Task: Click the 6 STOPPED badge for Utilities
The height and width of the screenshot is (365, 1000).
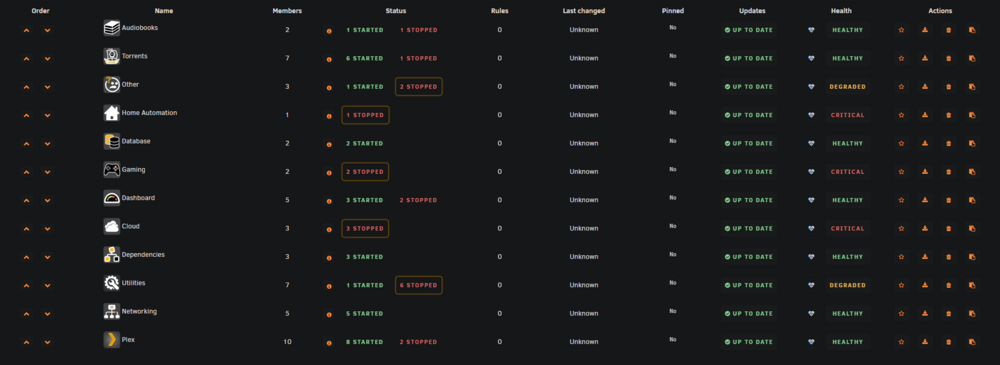Action: [418, 285]
